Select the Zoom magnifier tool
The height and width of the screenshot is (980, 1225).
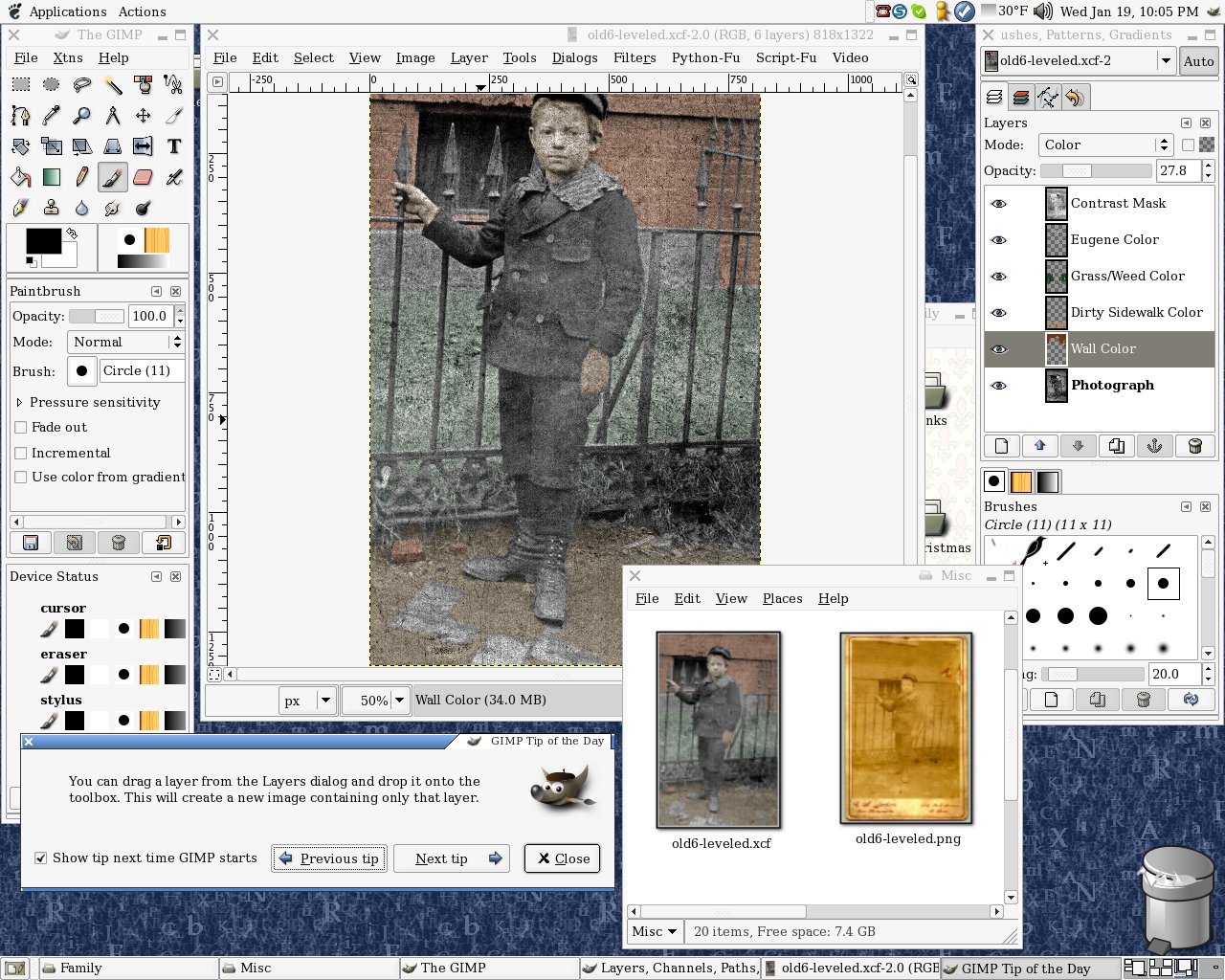82,116
